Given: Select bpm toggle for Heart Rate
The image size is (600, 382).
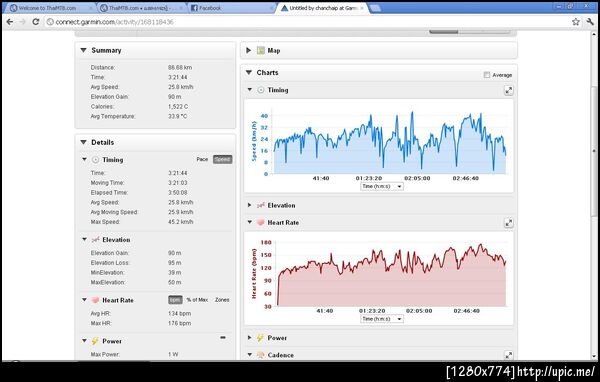Looking at the screenshot, I should coord(175,300).
